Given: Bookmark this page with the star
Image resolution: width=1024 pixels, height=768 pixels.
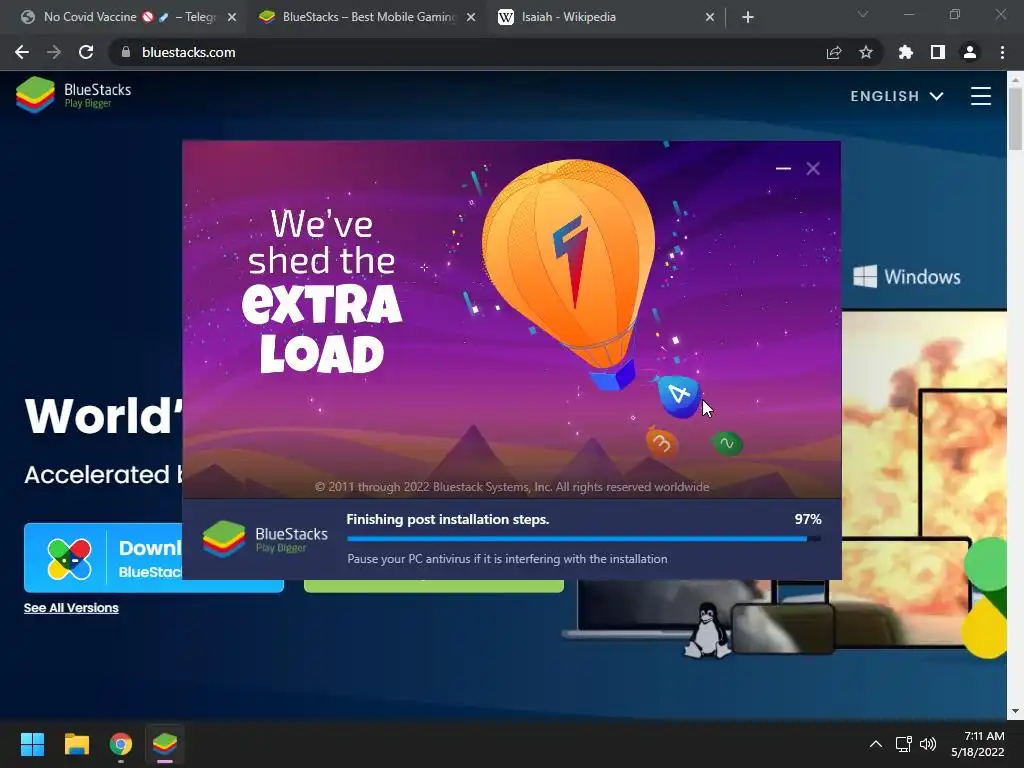Looking at the screenshot, I should tap(866, 52).
